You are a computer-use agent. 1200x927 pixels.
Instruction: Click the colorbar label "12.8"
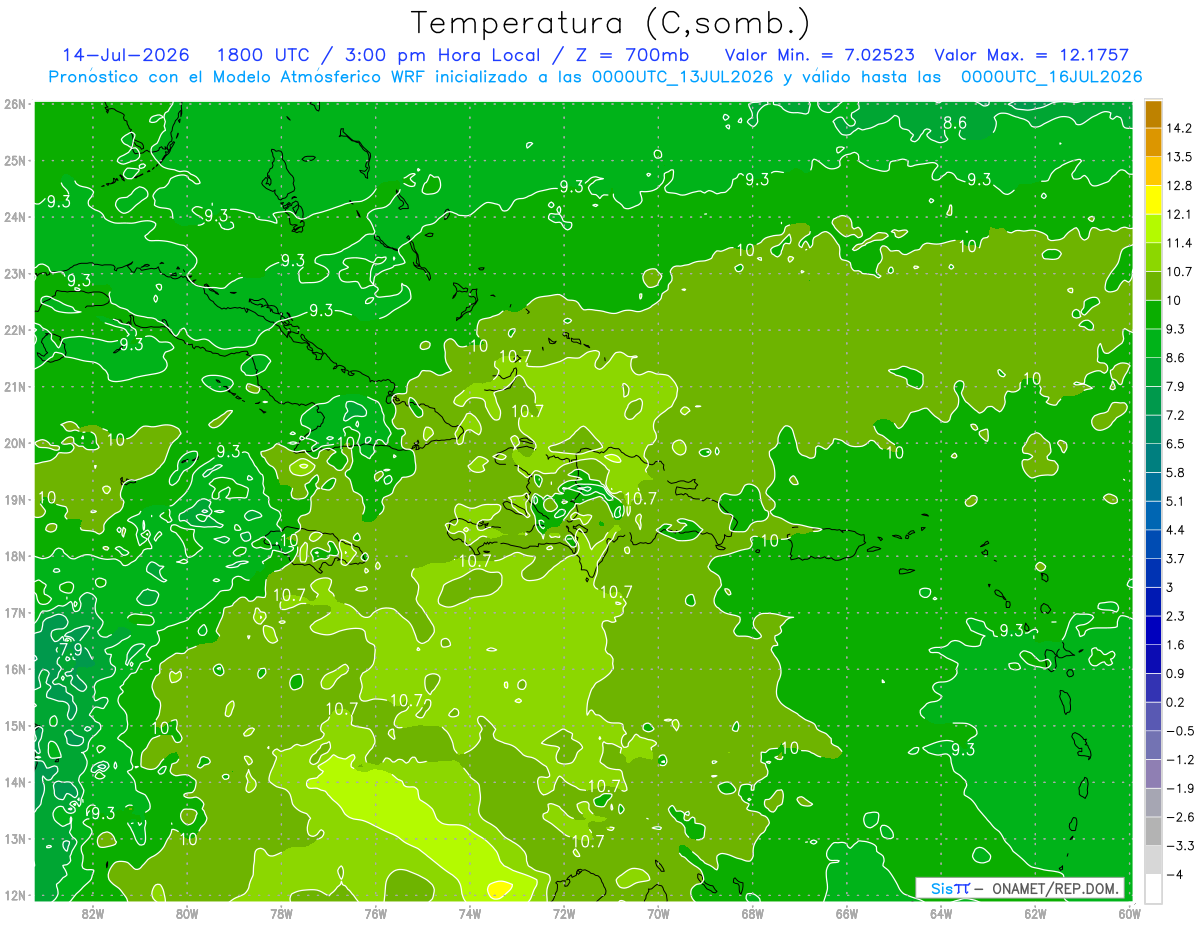pos(1179,186)
